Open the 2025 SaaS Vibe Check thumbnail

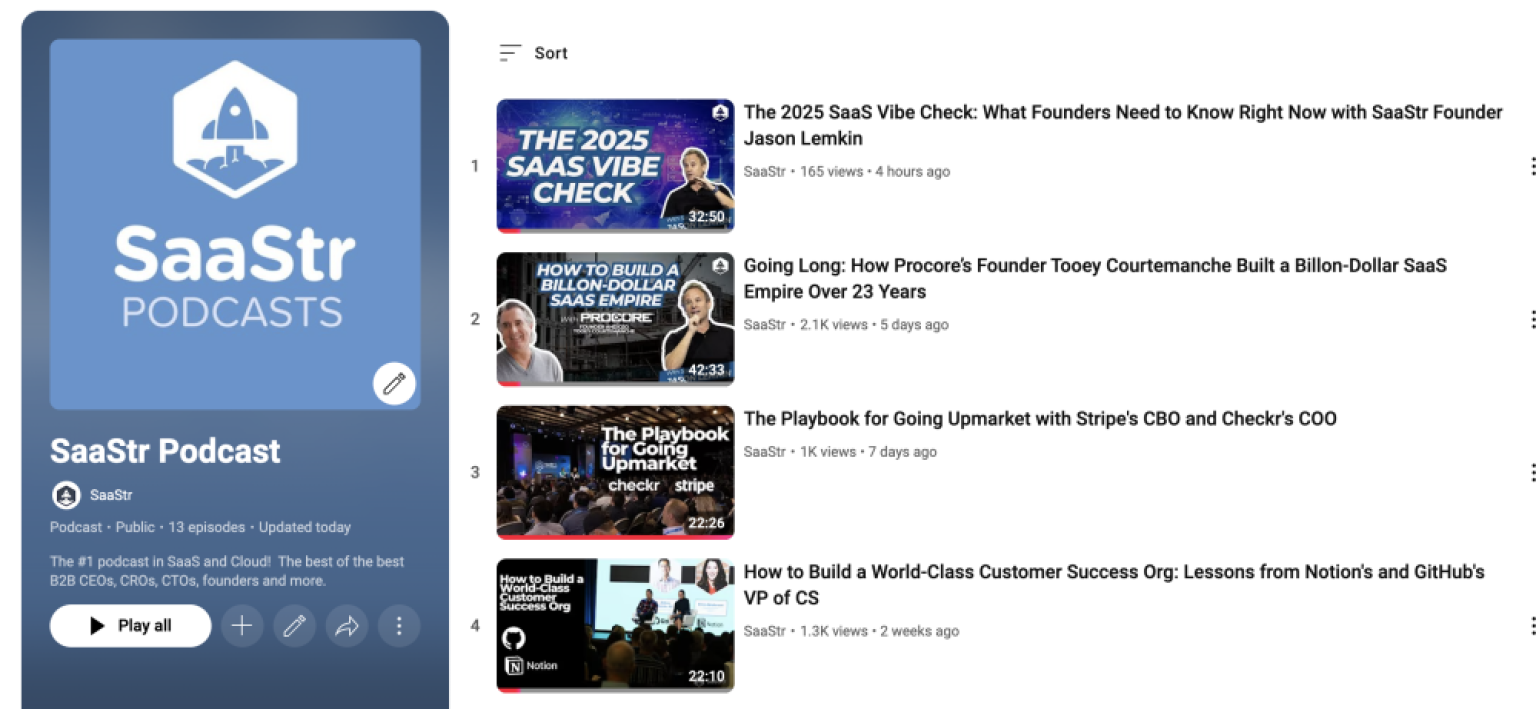tap(615, 166)
